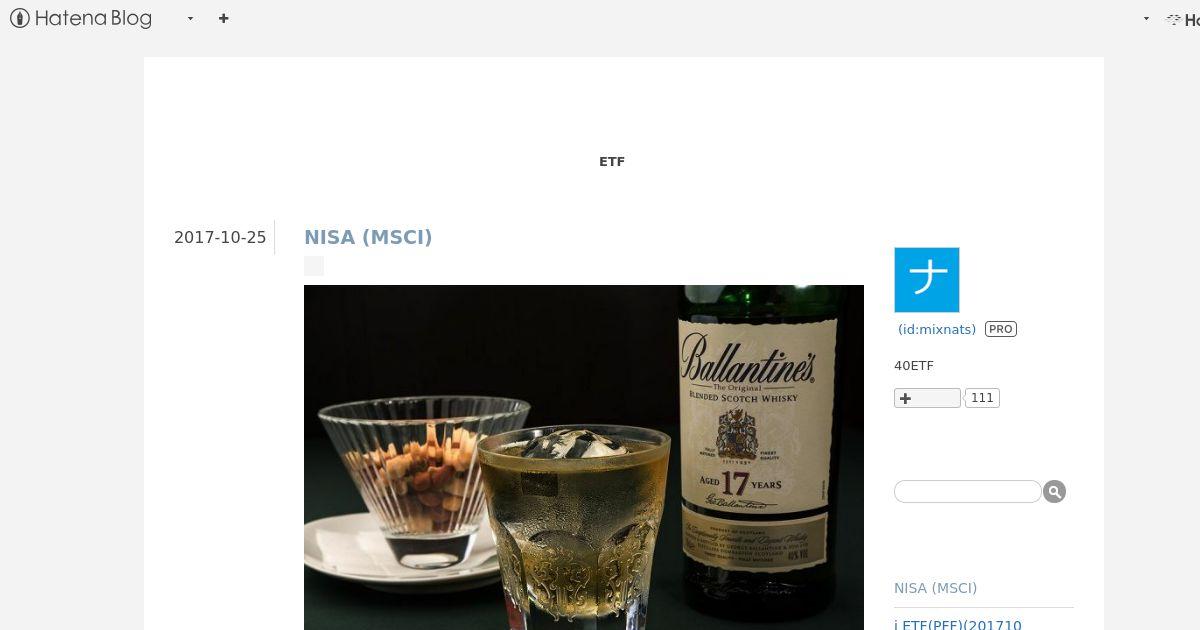1200x630 pixels.
Task: Click the blue profile avatar icon
Action: (x=927, y=280)
